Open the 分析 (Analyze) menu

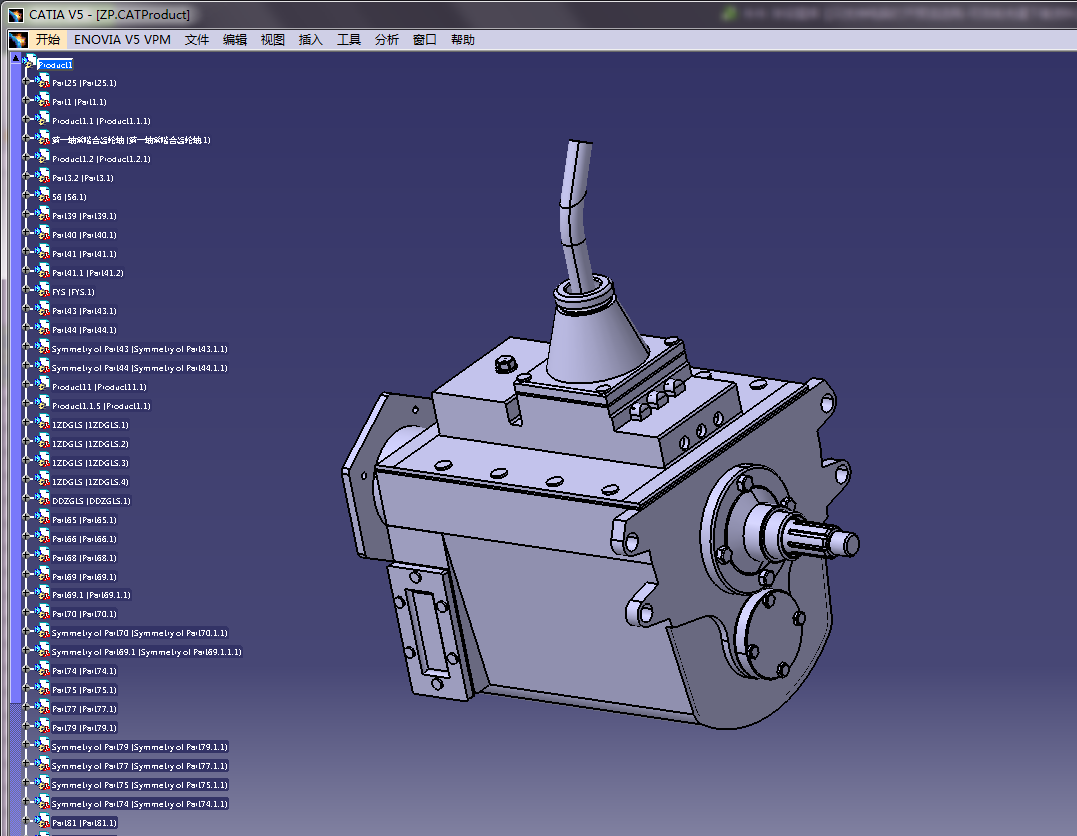(x=387, y=40)
